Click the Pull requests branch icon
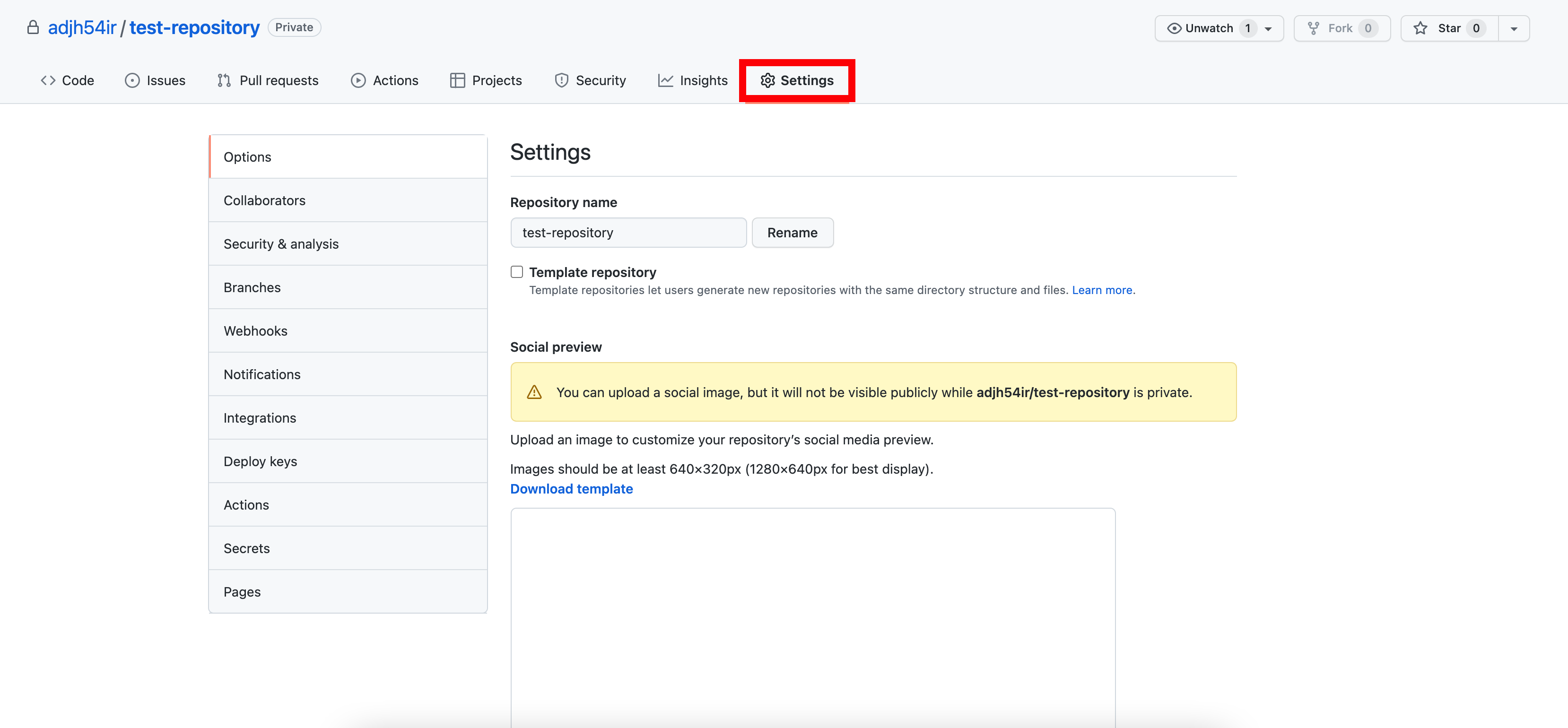Viewport: 1568px width, 728px height. 224,80
